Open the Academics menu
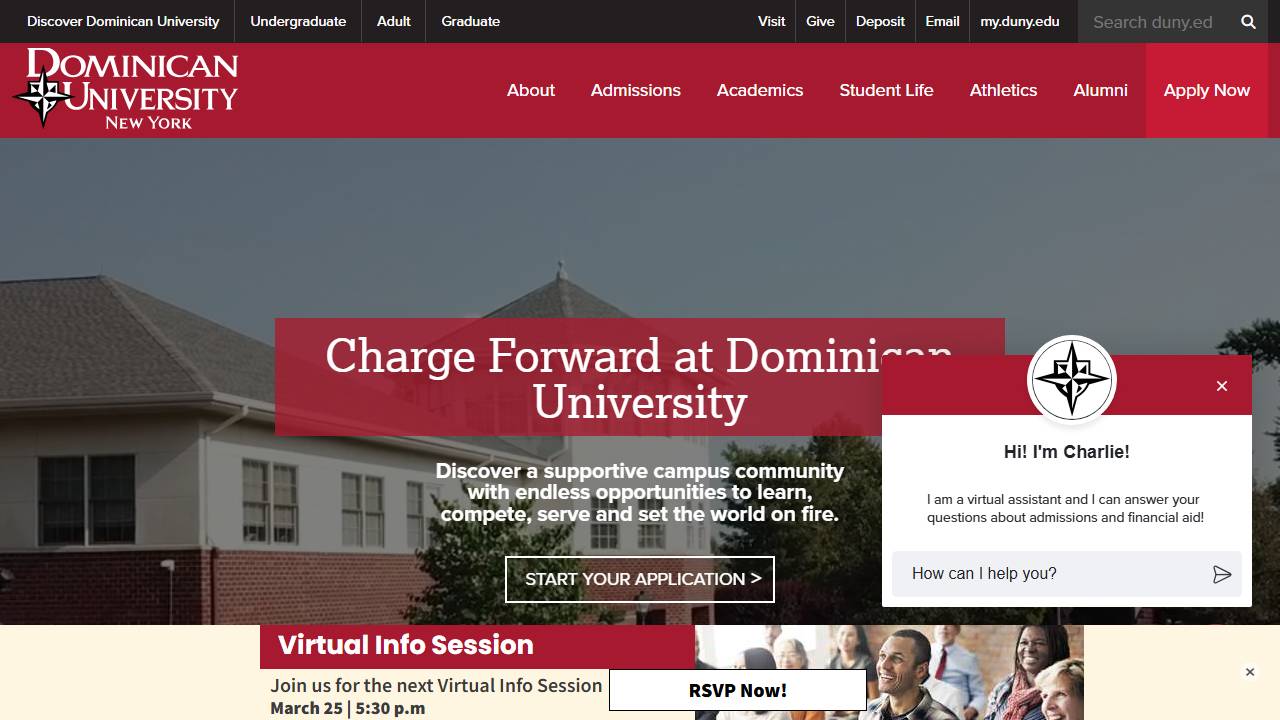1280x720 pixels. (x=760, y=90)
